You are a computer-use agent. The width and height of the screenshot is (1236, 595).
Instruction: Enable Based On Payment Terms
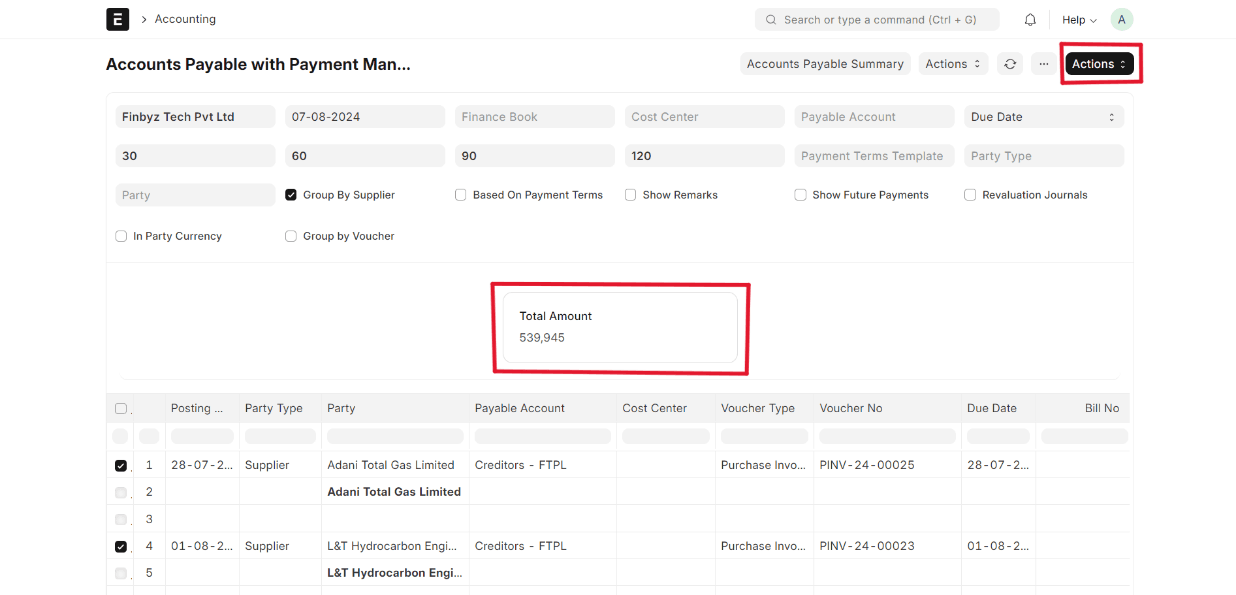pos(461,195)
